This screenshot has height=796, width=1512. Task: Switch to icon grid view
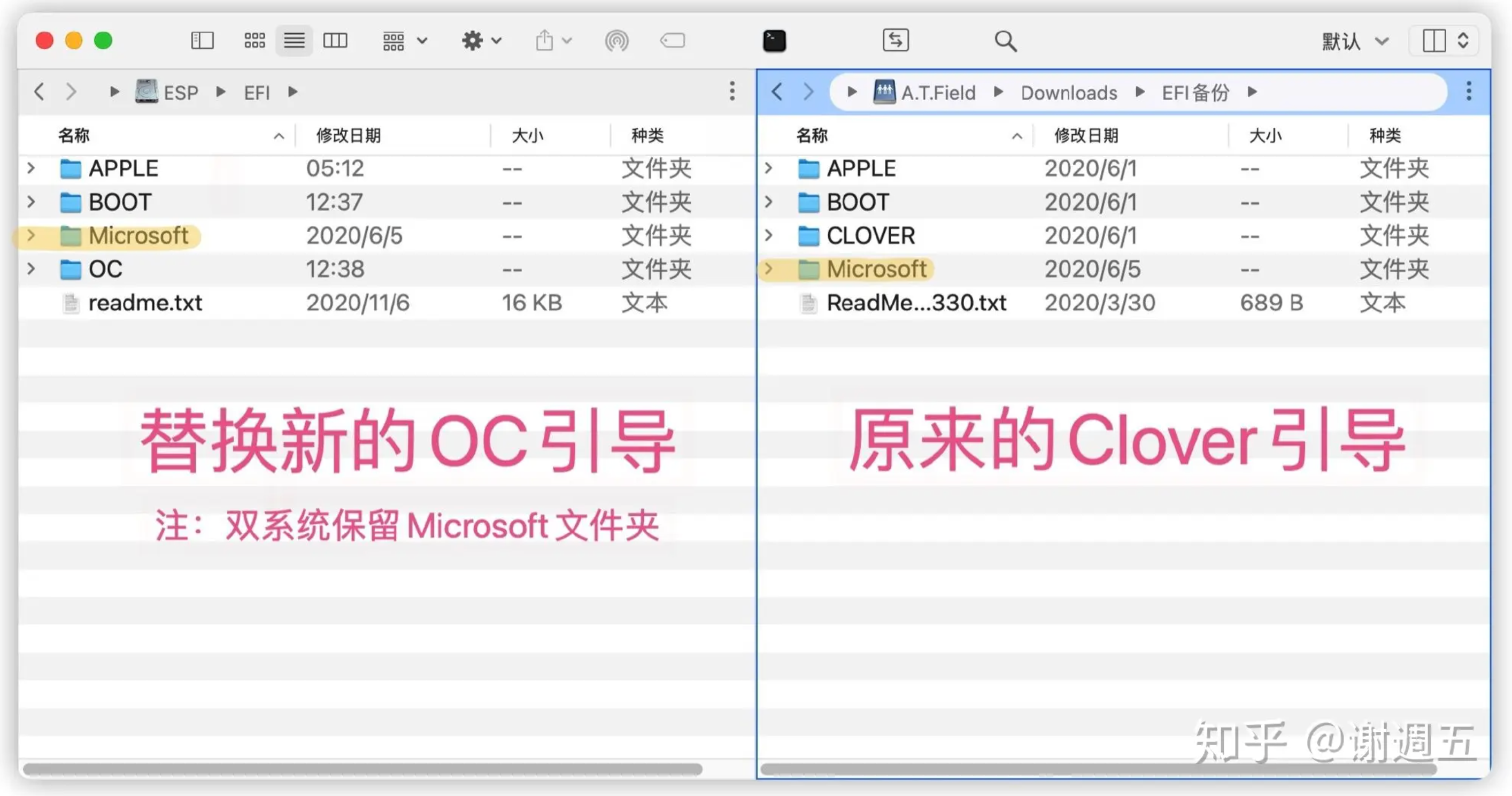pyautogui.click(x=254, y=41)
